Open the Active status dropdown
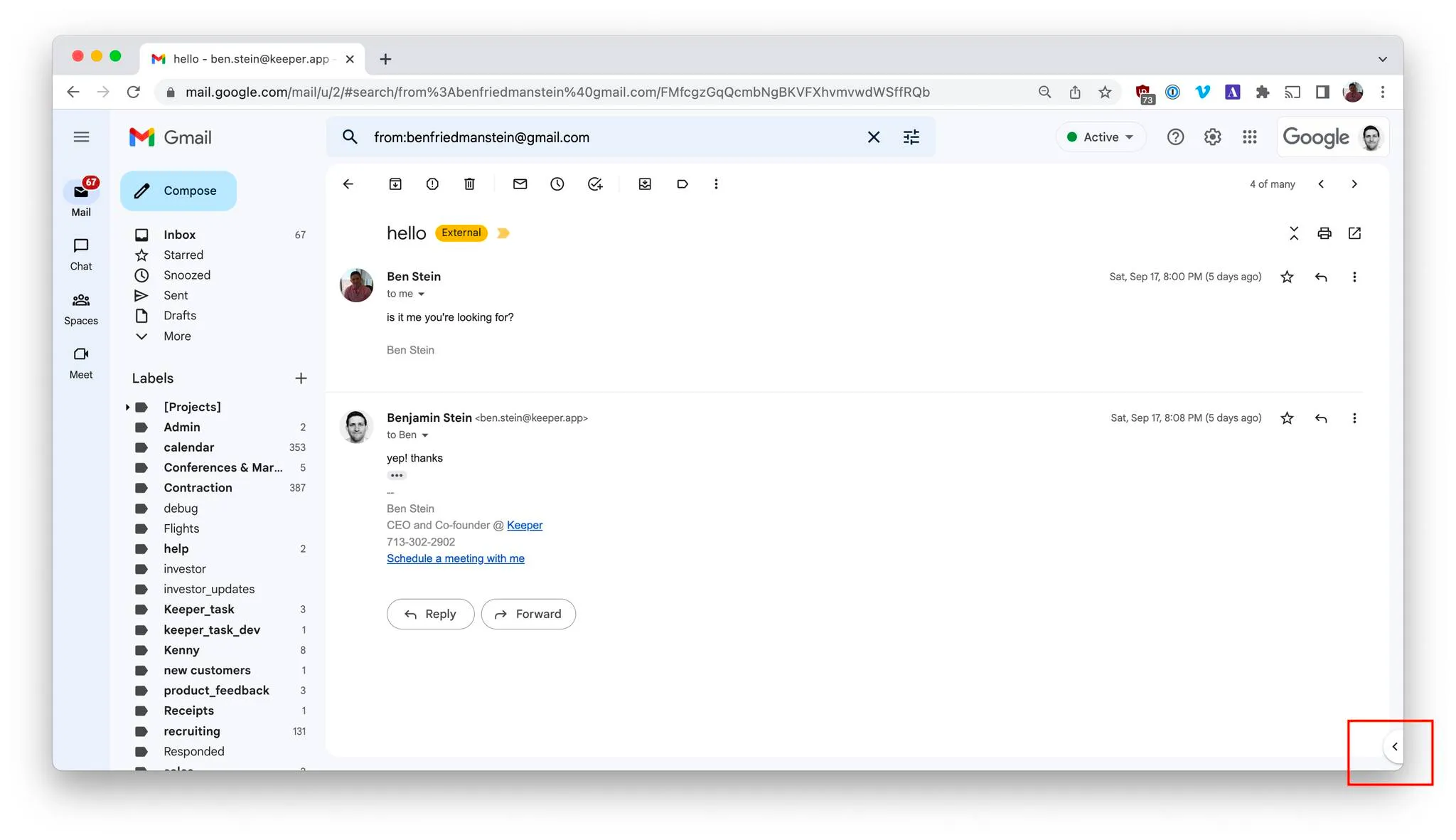 (x=1101, y=137)
